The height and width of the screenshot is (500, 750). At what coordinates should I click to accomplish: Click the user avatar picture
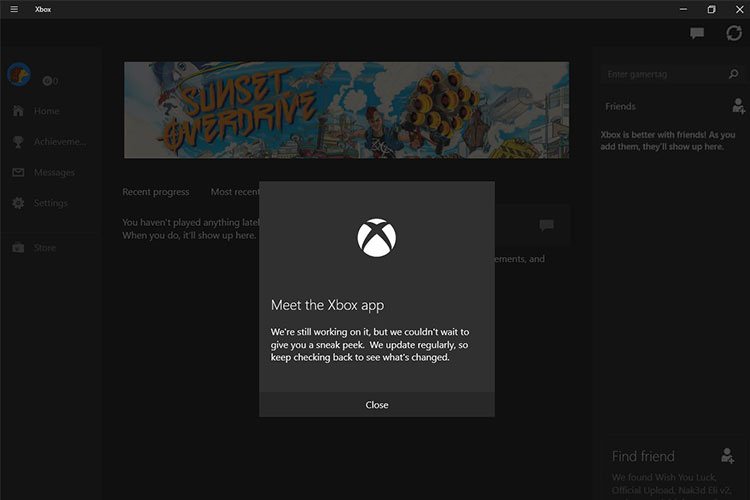[x=19, y=75]
